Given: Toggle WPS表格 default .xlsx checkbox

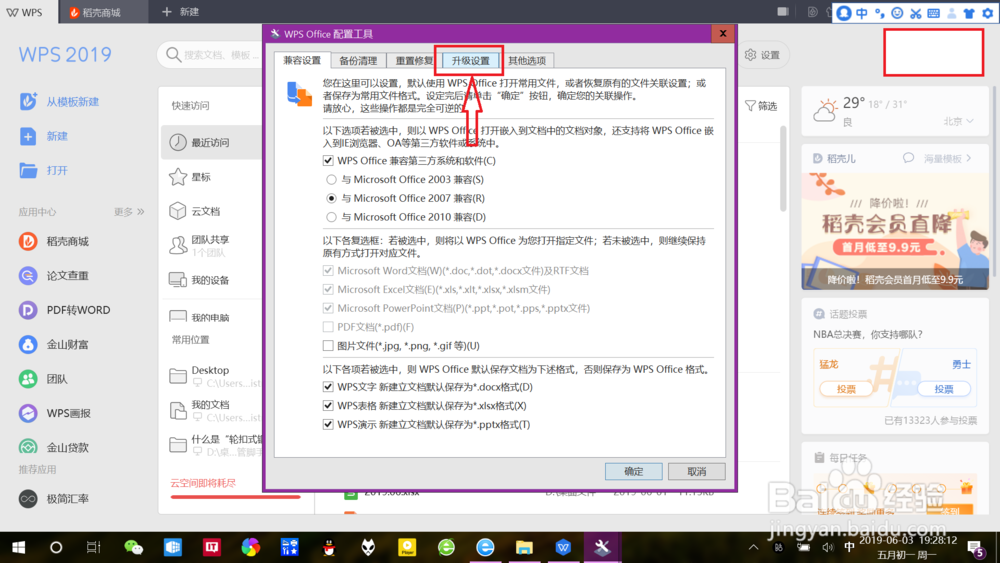Looking at the screenshot, I should click(x=328, y=406).
